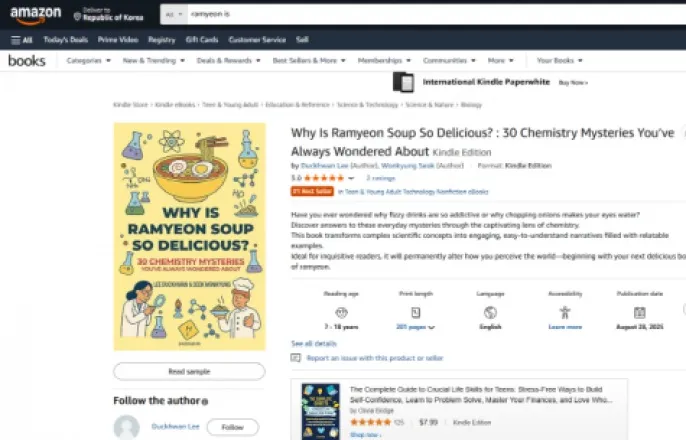Click the Accessibility person icon
Screen dimensions: 686x440
point(565,312)
